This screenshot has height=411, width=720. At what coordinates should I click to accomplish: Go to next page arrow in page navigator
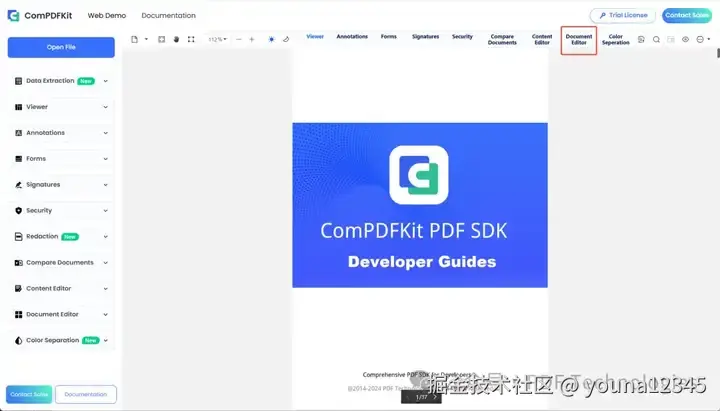435,397
